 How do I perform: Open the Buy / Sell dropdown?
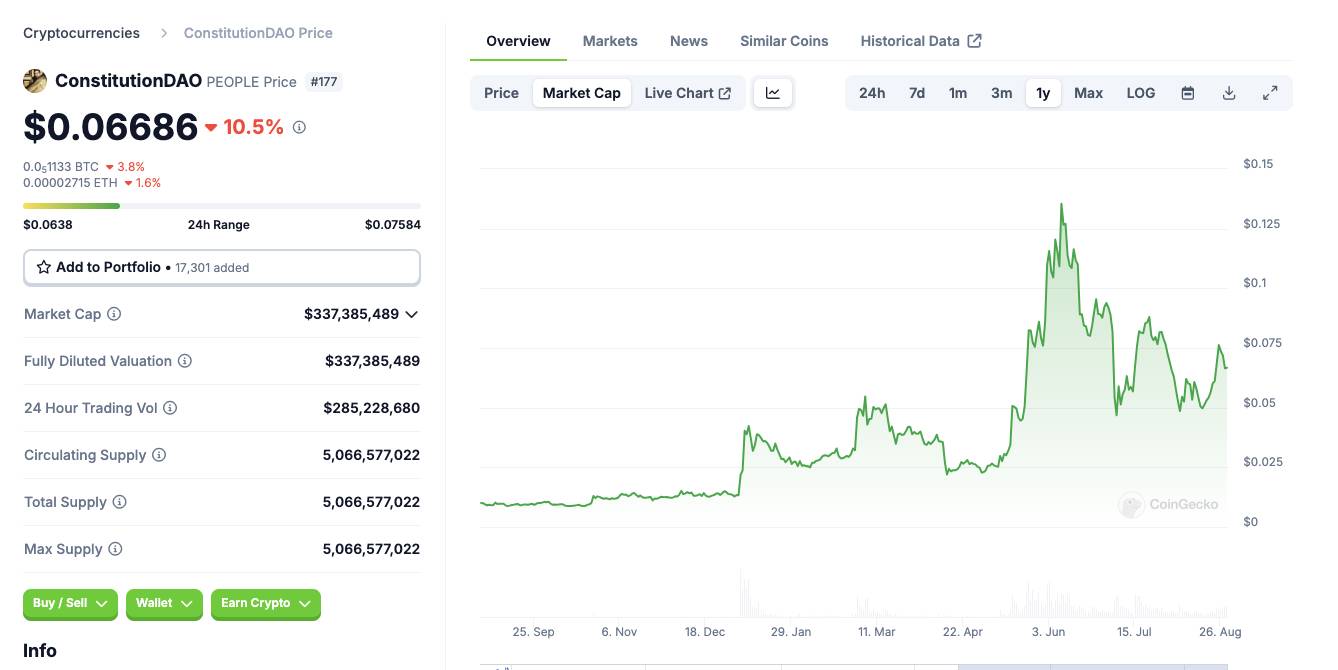tap(71, 604)
